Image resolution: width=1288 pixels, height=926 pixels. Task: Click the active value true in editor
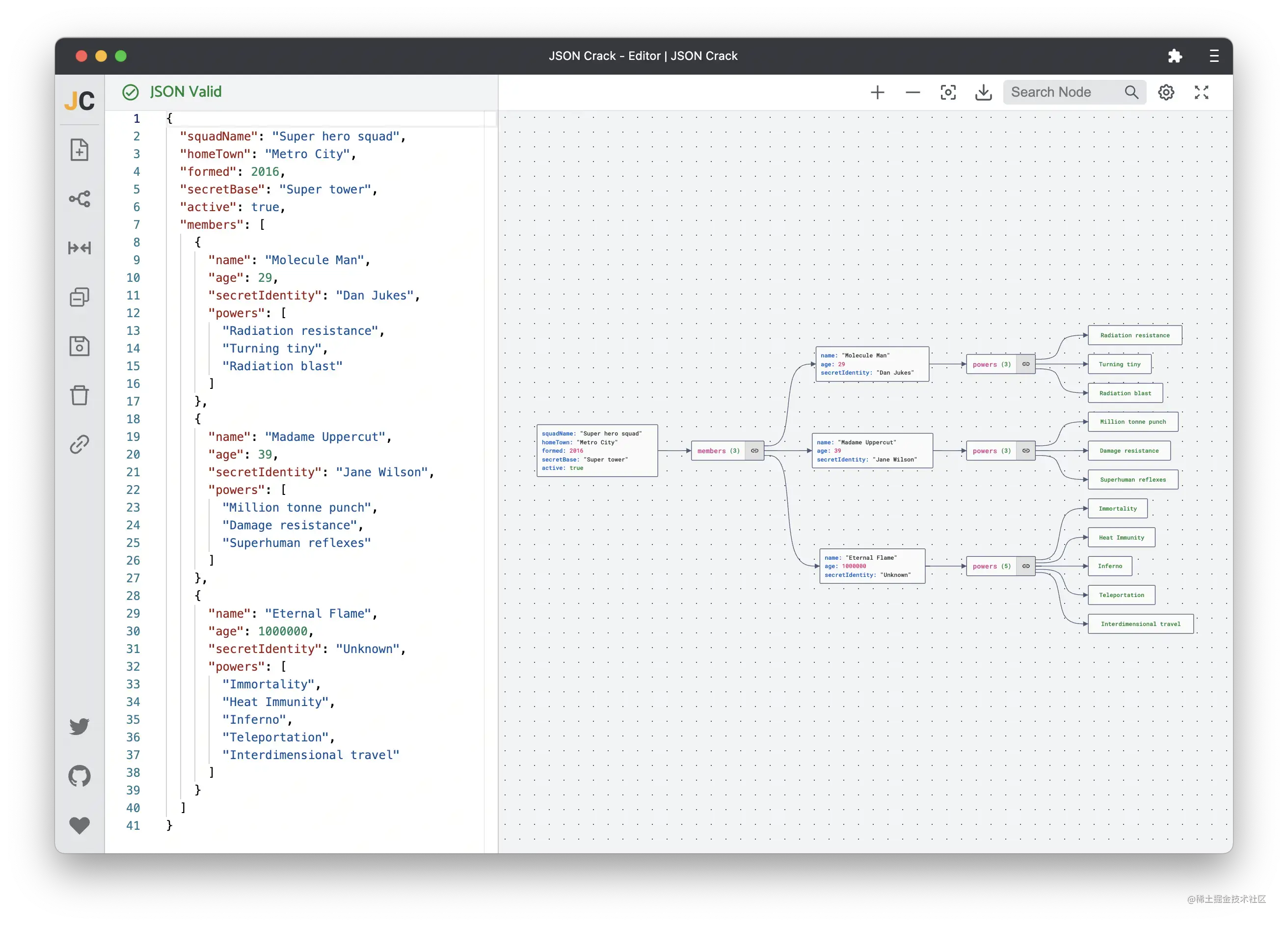click(x=265, y=207)
